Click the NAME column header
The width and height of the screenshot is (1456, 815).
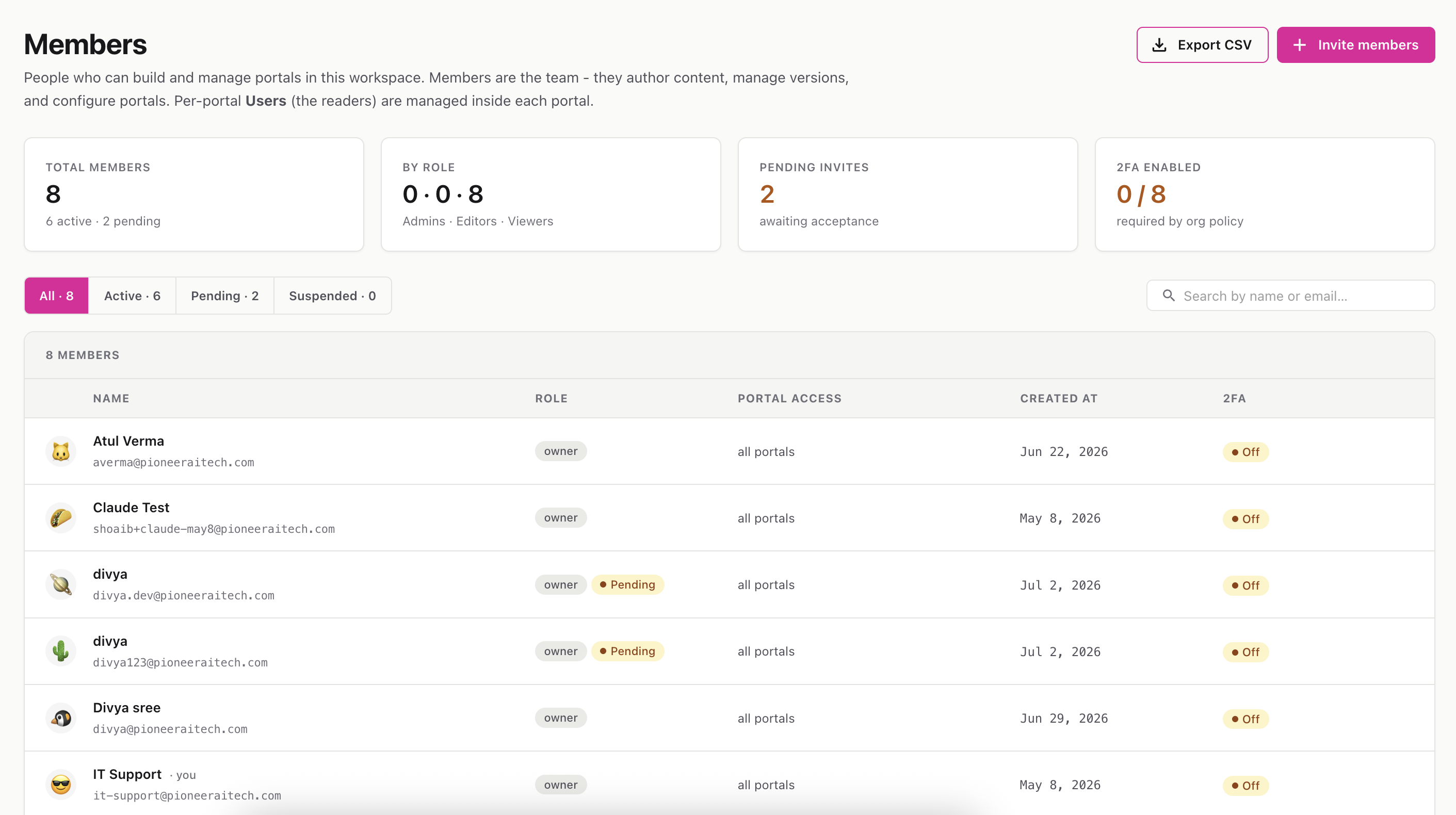(111, 398)
